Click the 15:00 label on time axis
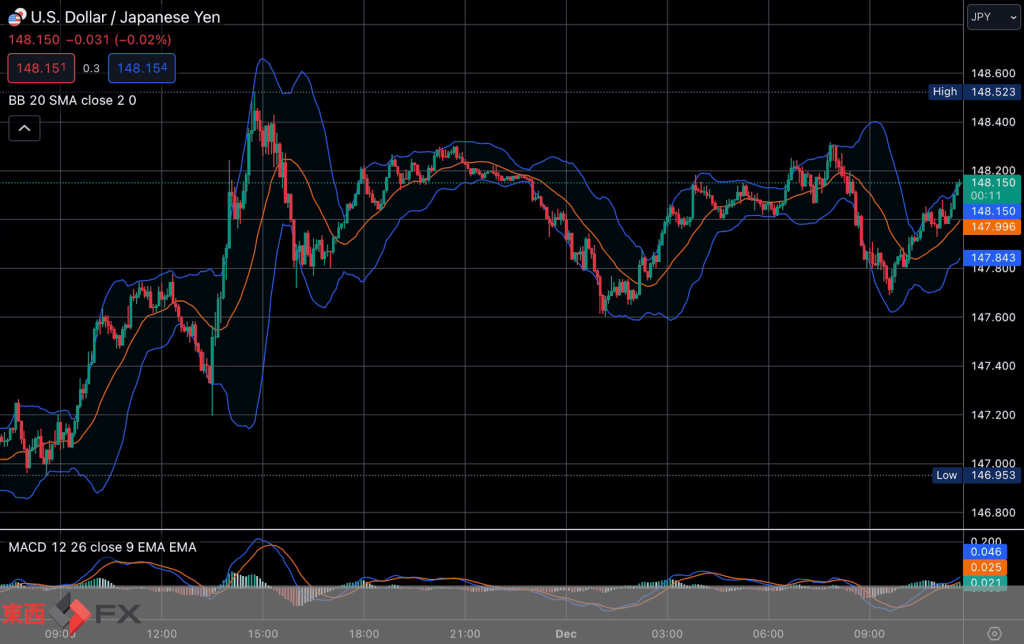The image size is (1024, 644). (262, 633)
